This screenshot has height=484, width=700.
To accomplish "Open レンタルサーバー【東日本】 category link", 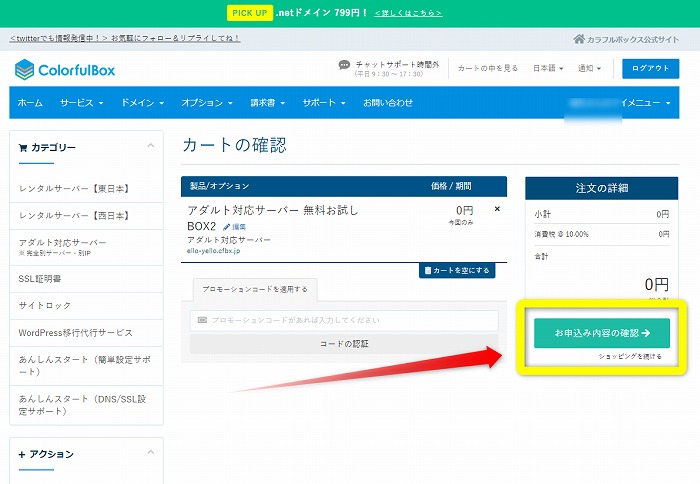I will tap(75, 188).
